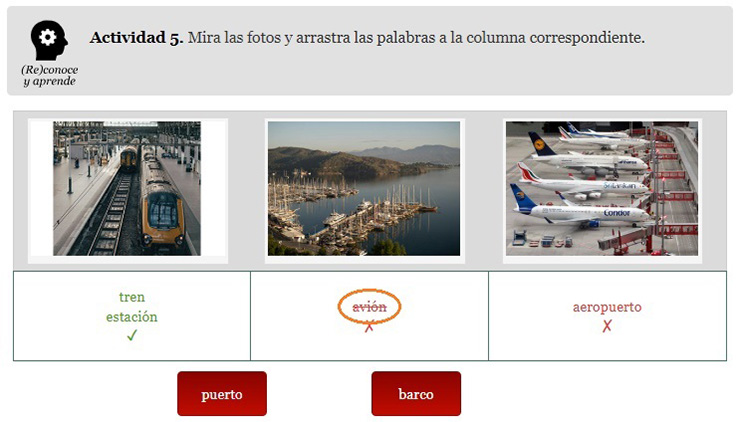Click the (Re)conoce y aprende label
This screenshot has height=422, width=738.
(49, 75)
